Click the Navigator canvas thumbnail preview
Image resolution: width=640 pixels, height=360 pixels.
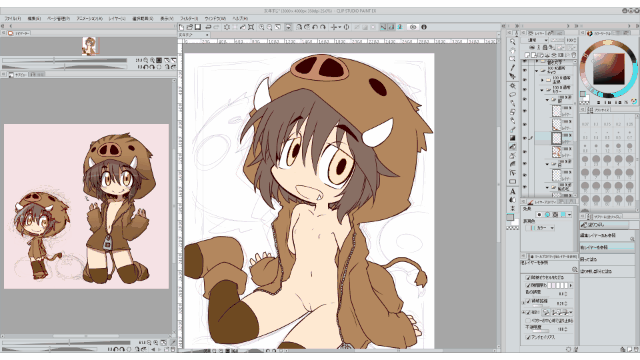coord(89,46)
